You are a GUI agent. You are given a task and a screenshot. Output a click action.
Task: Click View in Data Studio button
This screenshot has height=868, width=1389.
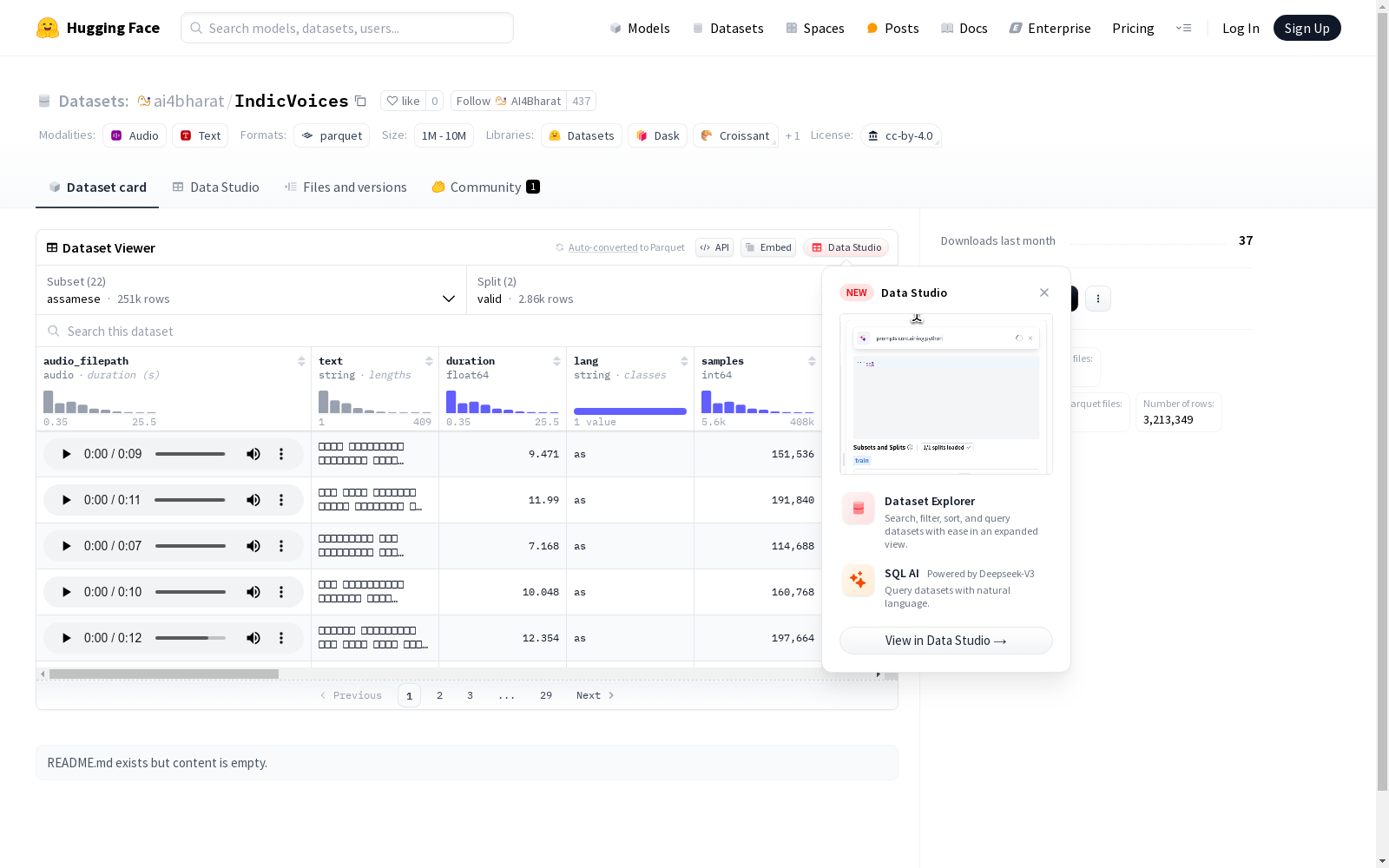tap(946, 641)
